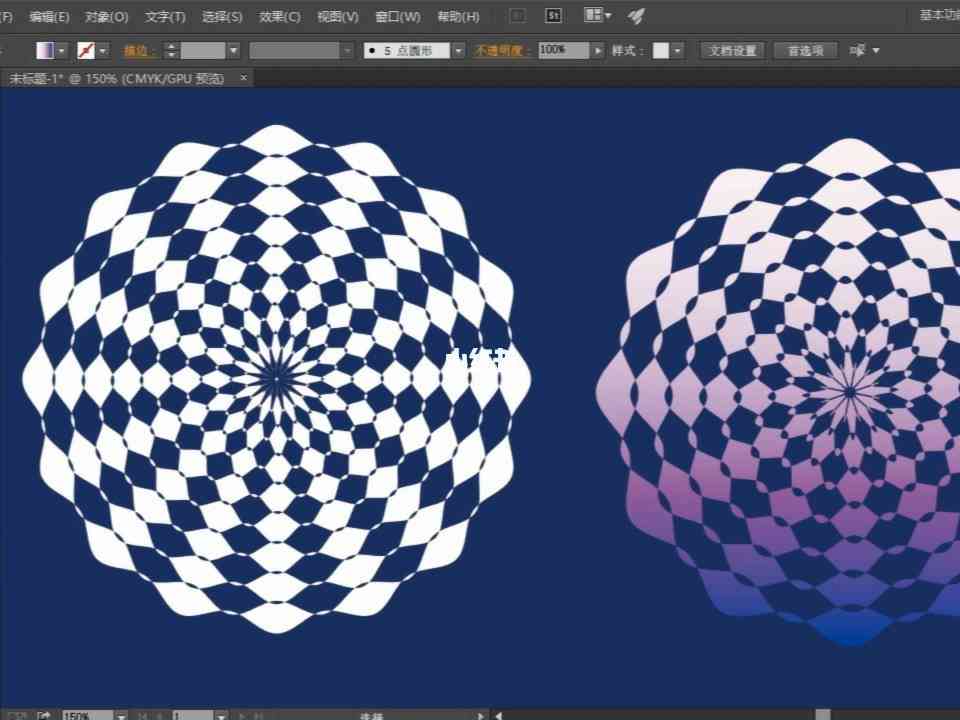Open the 文字(T) menu
Viewport: 960px width, 720px height.
coord(165,17)
